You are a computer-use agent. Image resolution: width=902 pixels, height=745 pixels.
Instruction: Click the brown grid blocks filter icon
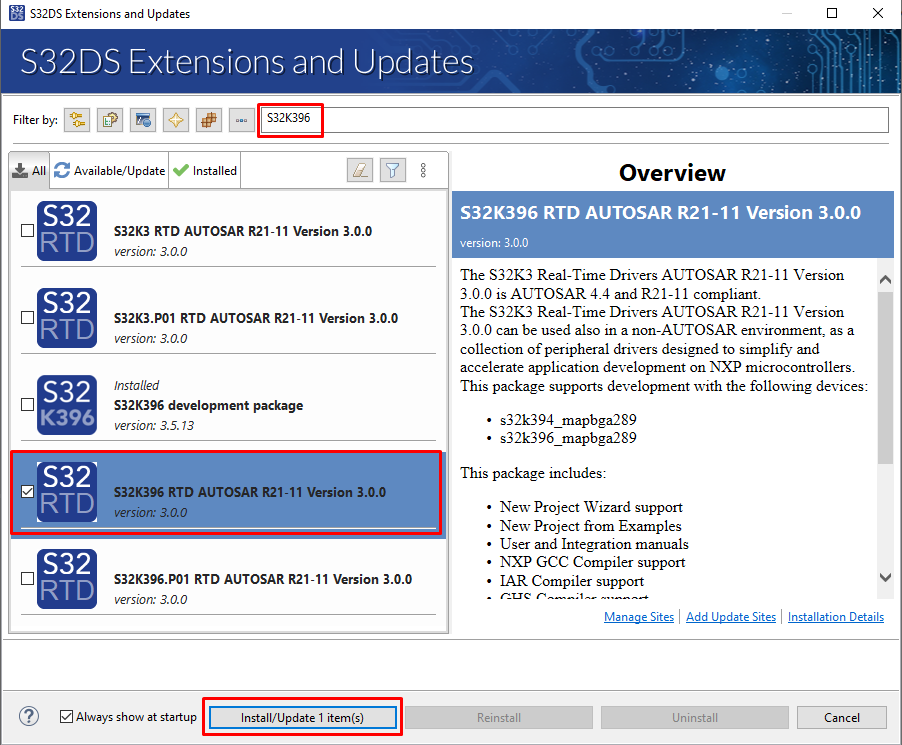[209, 120]
